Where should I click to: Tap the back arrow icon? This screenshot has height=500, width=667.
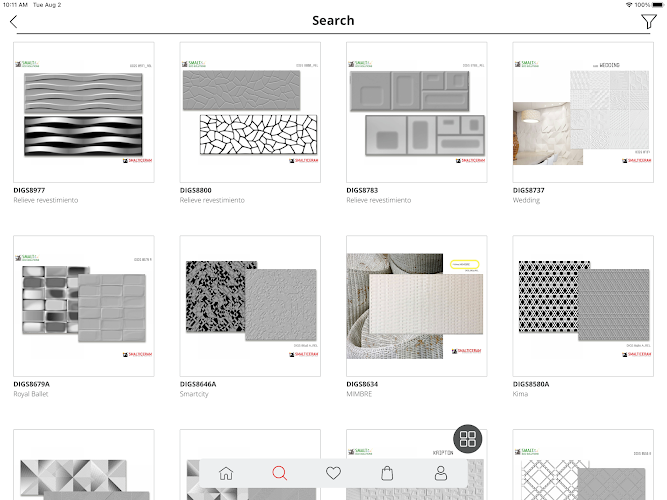[x=14, y=22]
